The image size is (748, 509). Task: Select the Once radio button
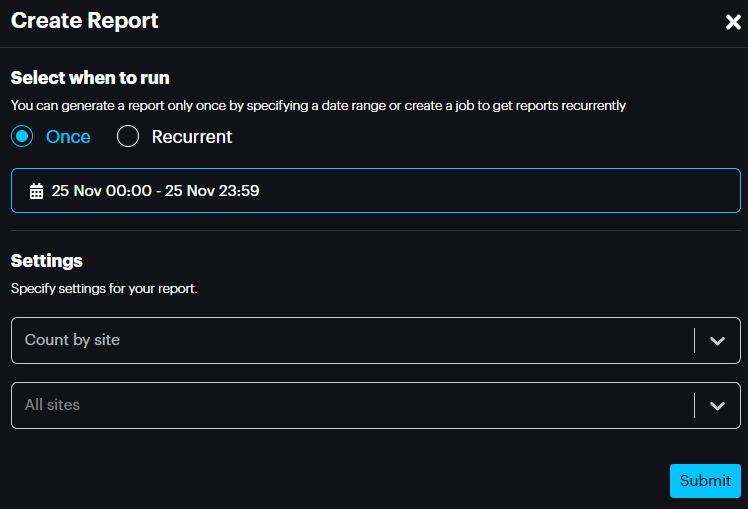point(23,137)
